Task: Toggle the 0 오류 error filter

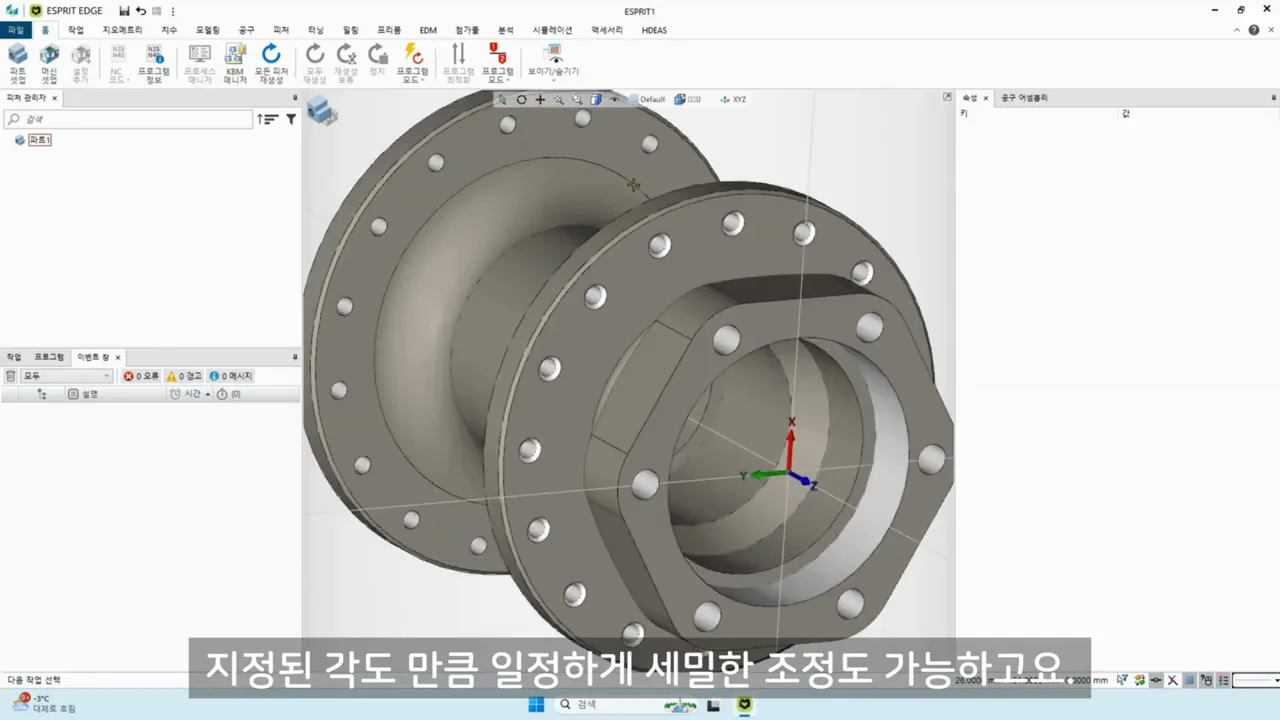Action: point(141,376)
